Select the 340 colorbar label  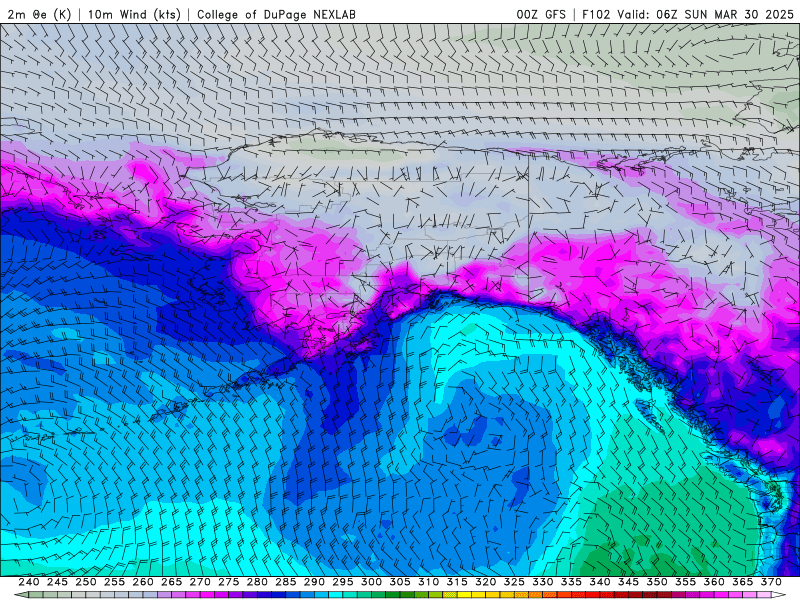pos(600,582)
